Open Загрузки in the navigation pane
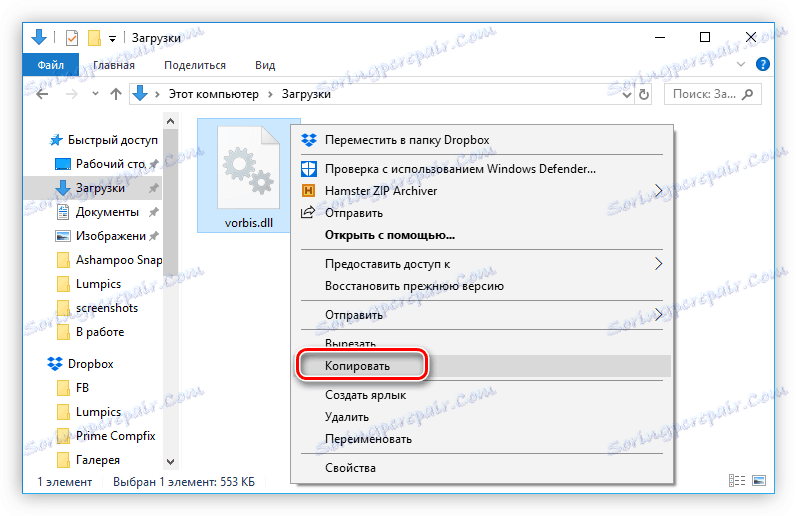Screen dimensions: 797x516 click(93, 188)
